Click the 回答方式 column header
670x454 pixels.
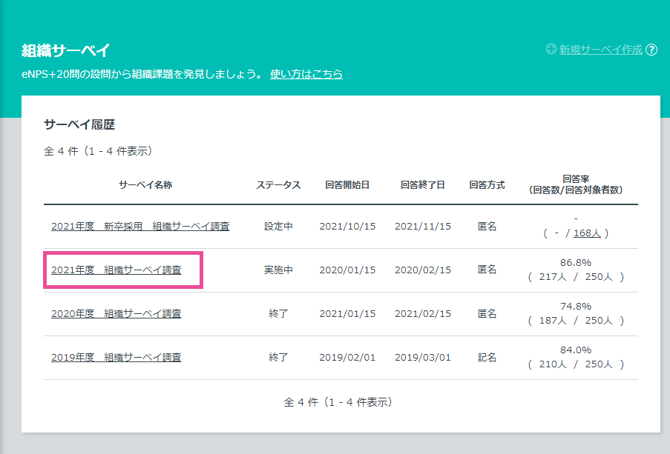(x=487, y=185)
